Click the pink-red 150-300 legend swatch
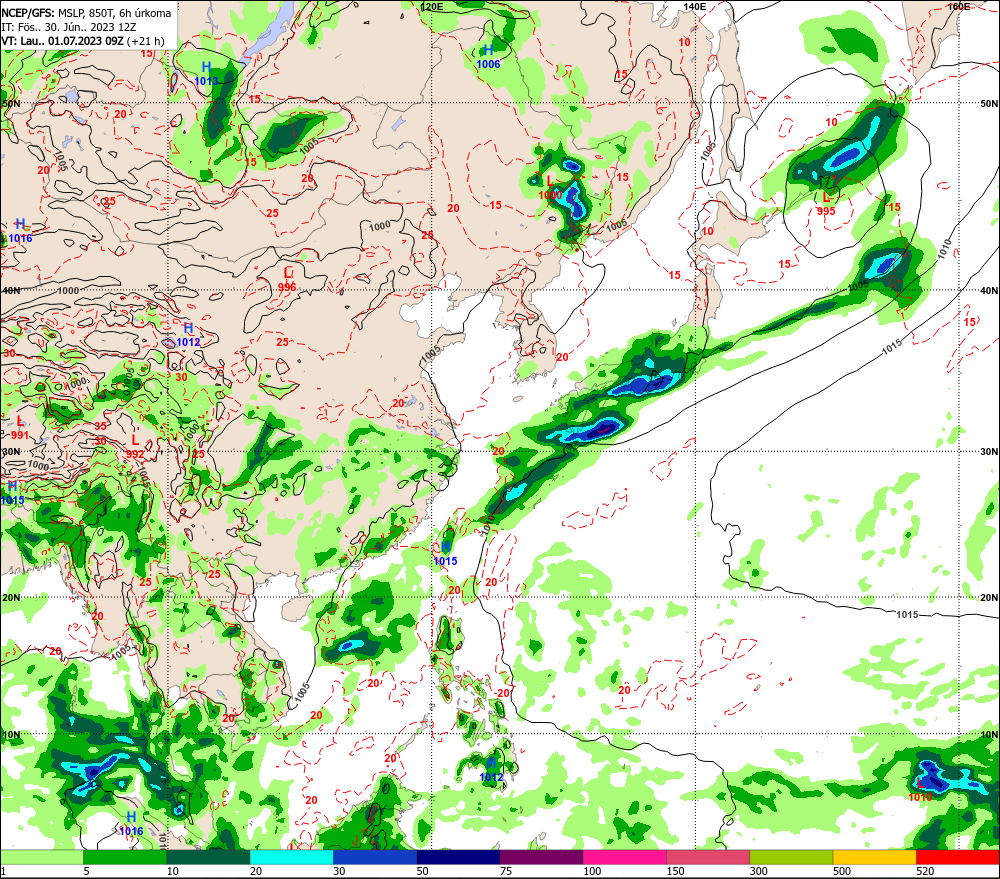This screenshot has height=879, width=1000. click(708, 857)
